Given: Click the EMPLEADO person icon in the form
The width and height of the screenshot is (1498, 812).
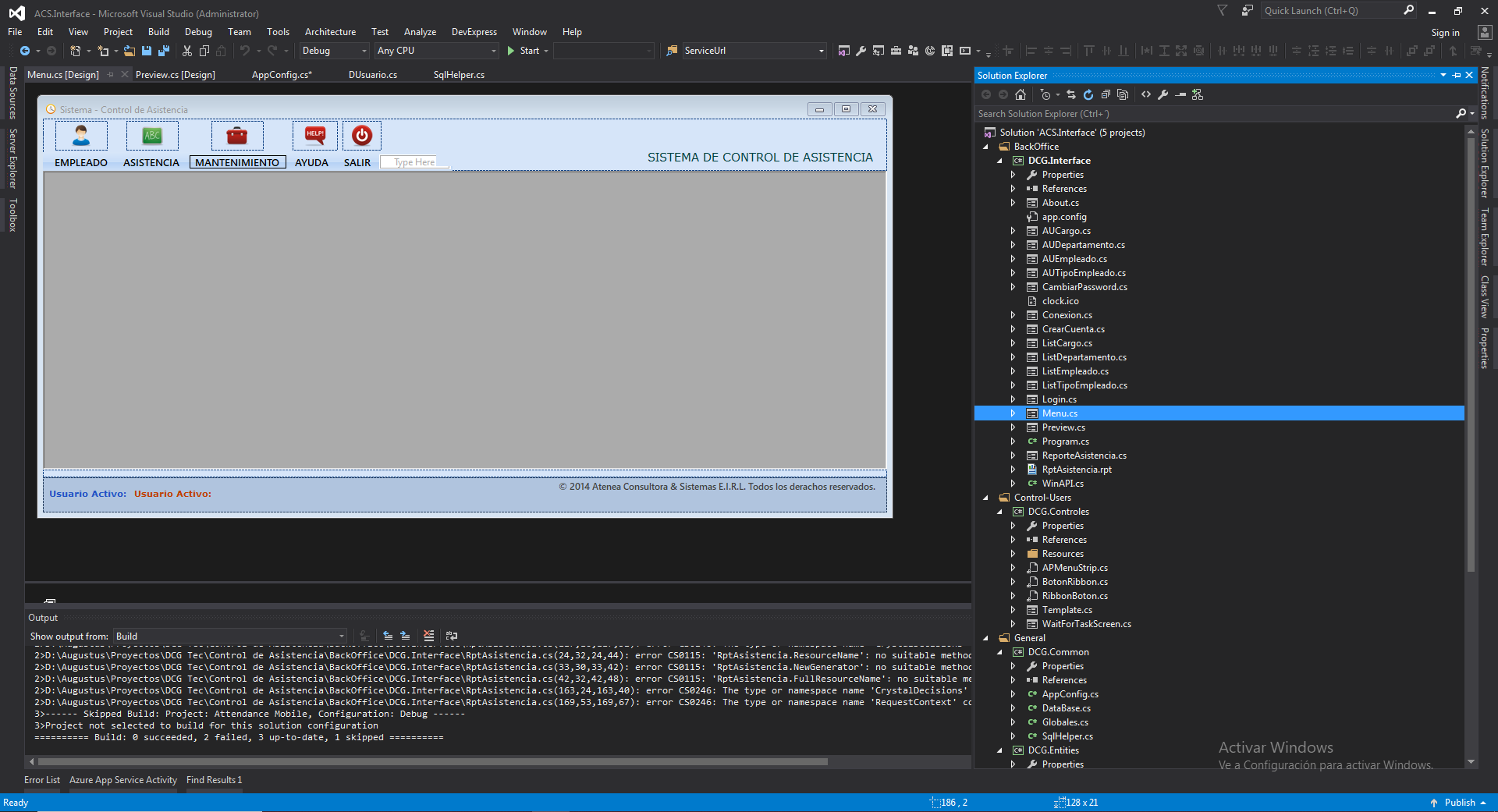Looking at the screenshot, I should click(x=81, y=136).
